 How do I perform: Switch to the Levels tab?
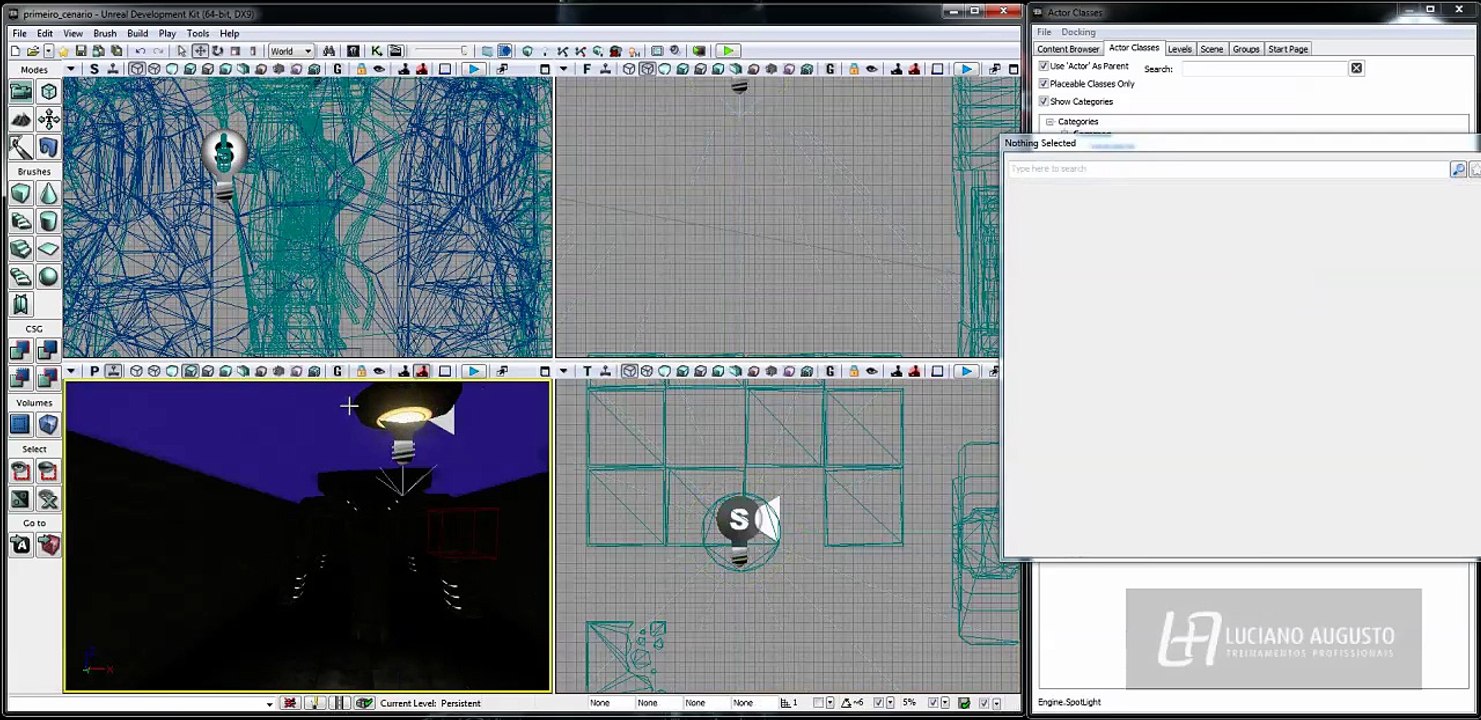(1180, 49)
